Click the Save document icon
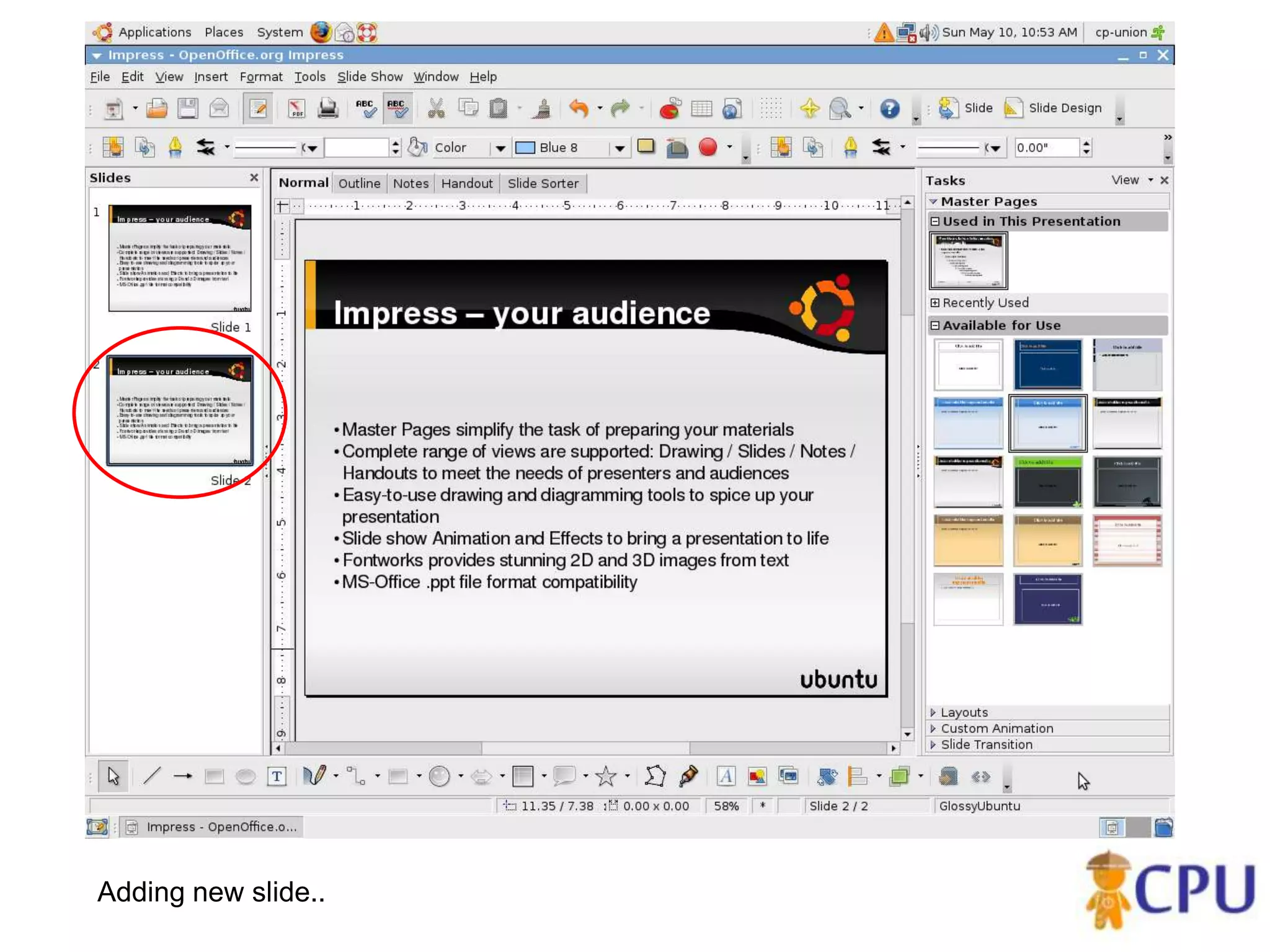 point(187,108)
